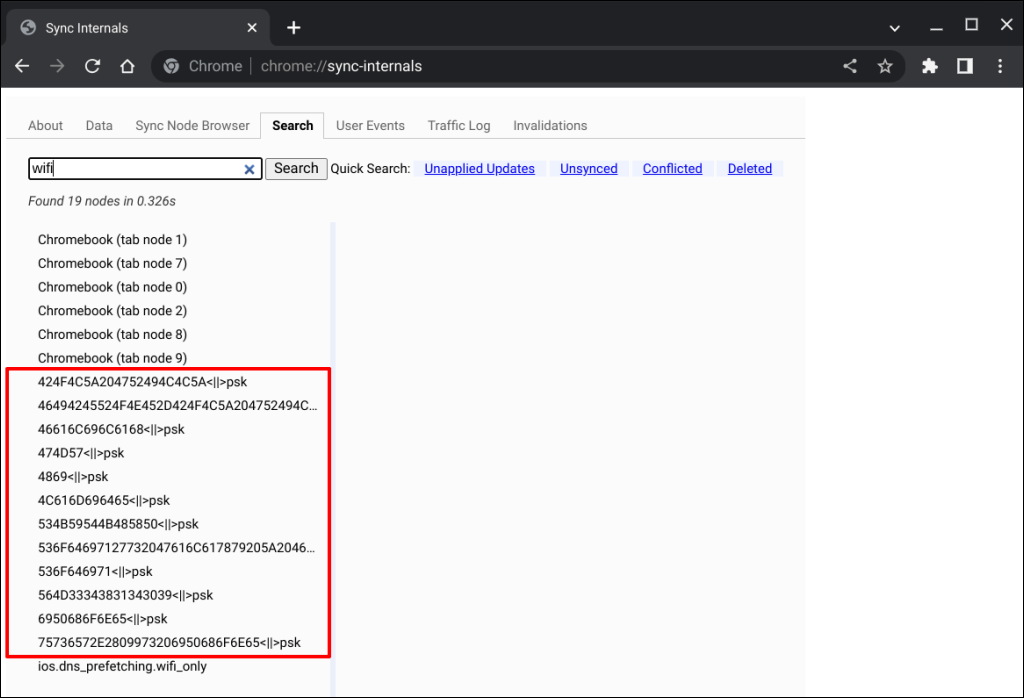Close the Sync Internals tab
The height and width of the screenshot is (698, 1024).
click(x=252, y=27)
